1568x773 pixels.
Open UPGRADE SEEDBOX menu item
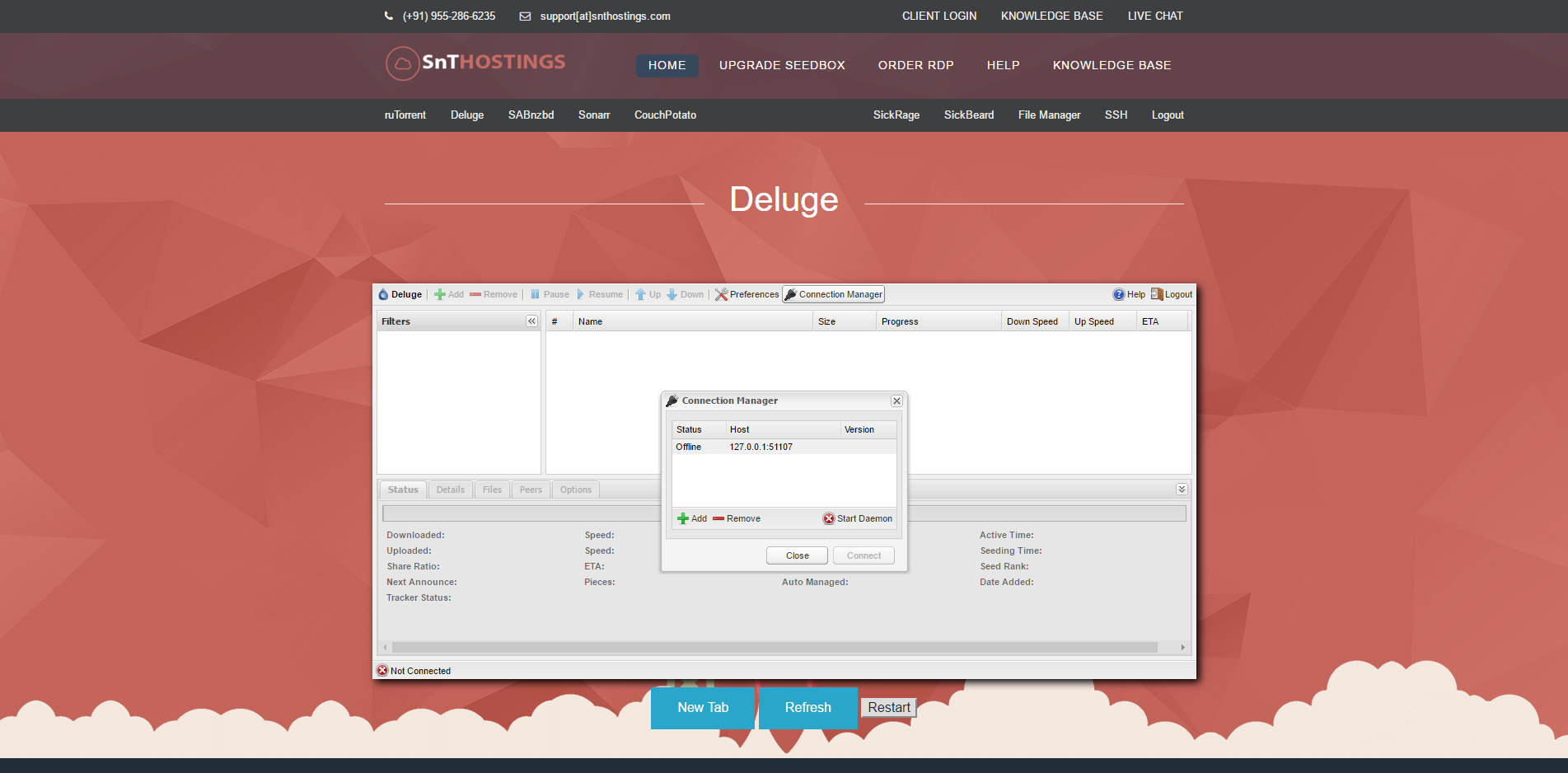pos(782,65)
